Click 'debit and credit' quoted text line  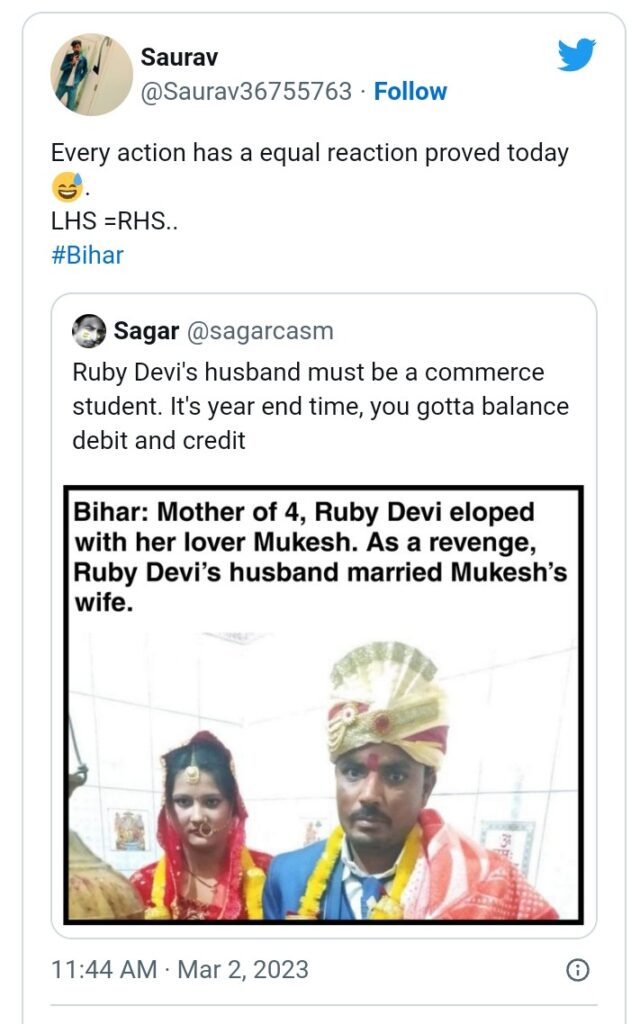tap(159, 441)
